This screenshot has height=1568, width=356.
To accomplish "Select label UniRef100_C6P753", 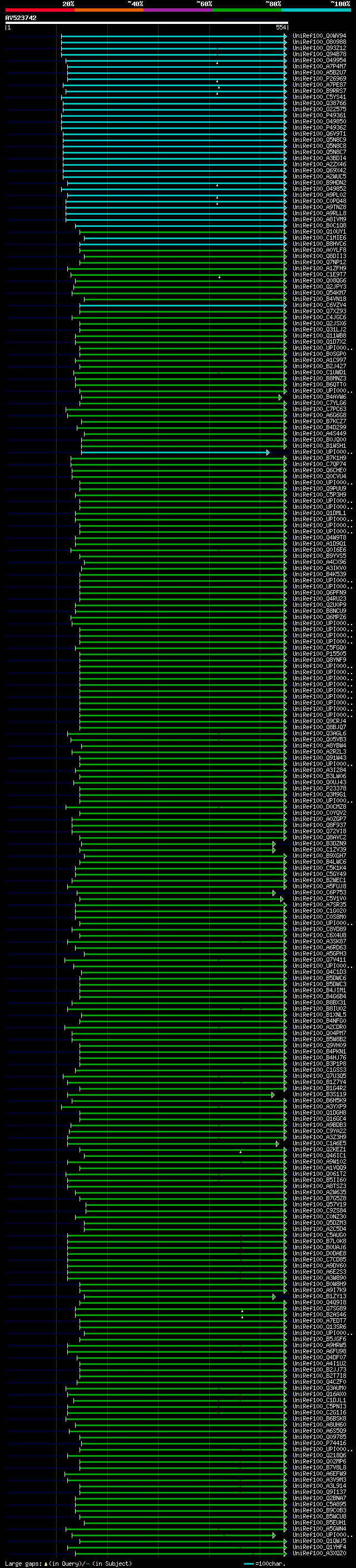I will pos(319,892).
